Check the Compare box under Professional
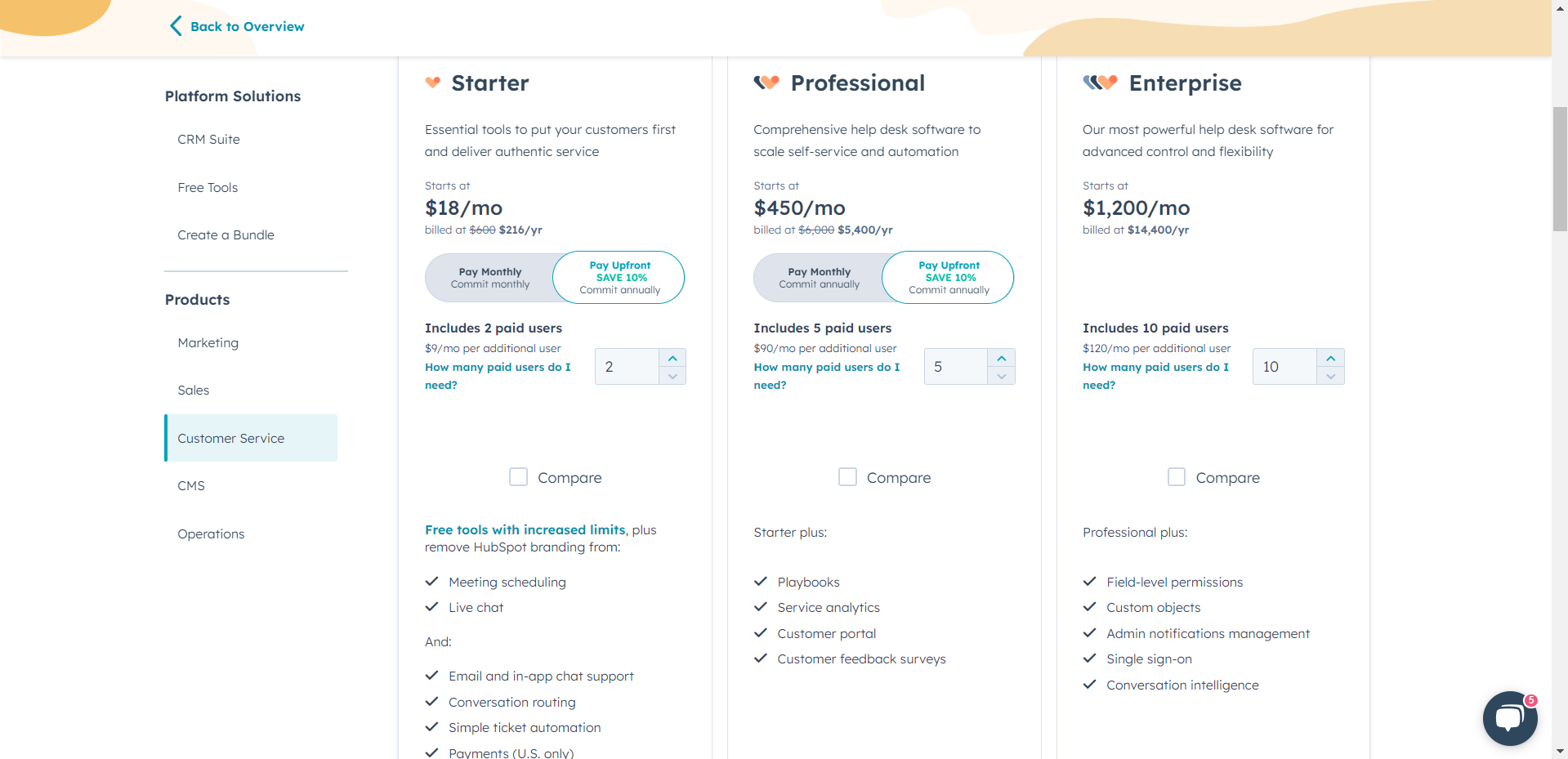 click(x=847, y=476)
